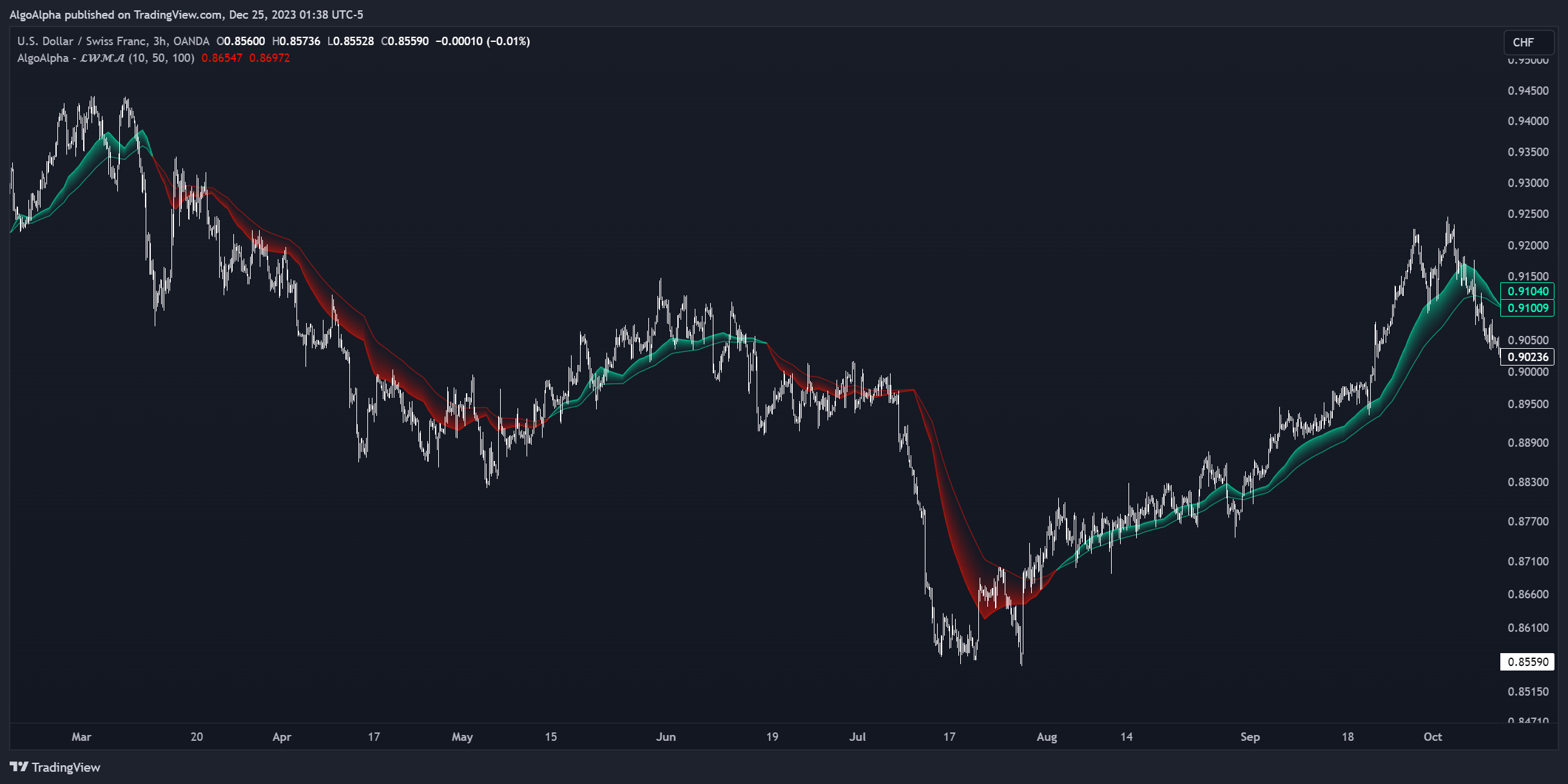Click the Oct date label on time axis

[1433, 737]
